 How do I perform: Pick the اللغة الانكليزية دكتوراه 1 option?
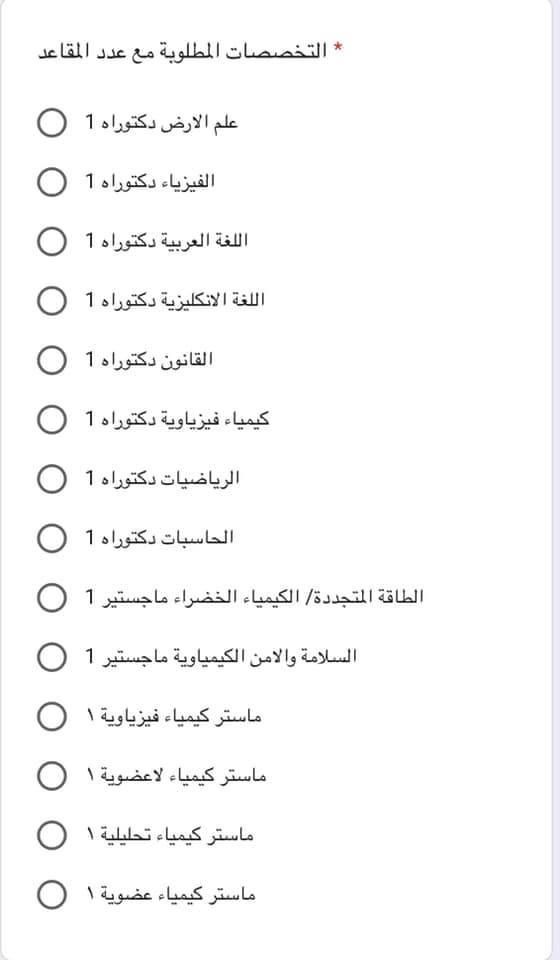(51, 301)
